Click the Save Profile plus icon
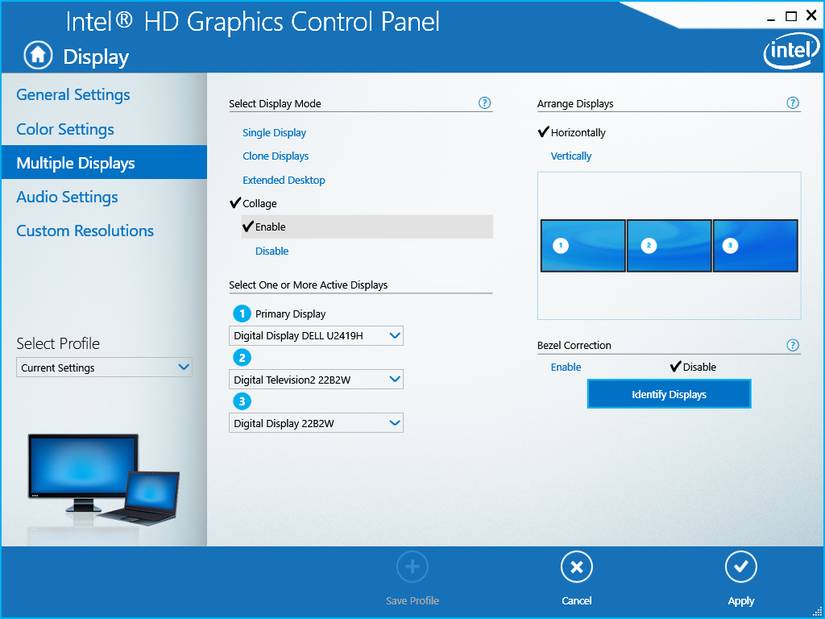This screenshot has width=825, height=619. click(x=412, y=567)
